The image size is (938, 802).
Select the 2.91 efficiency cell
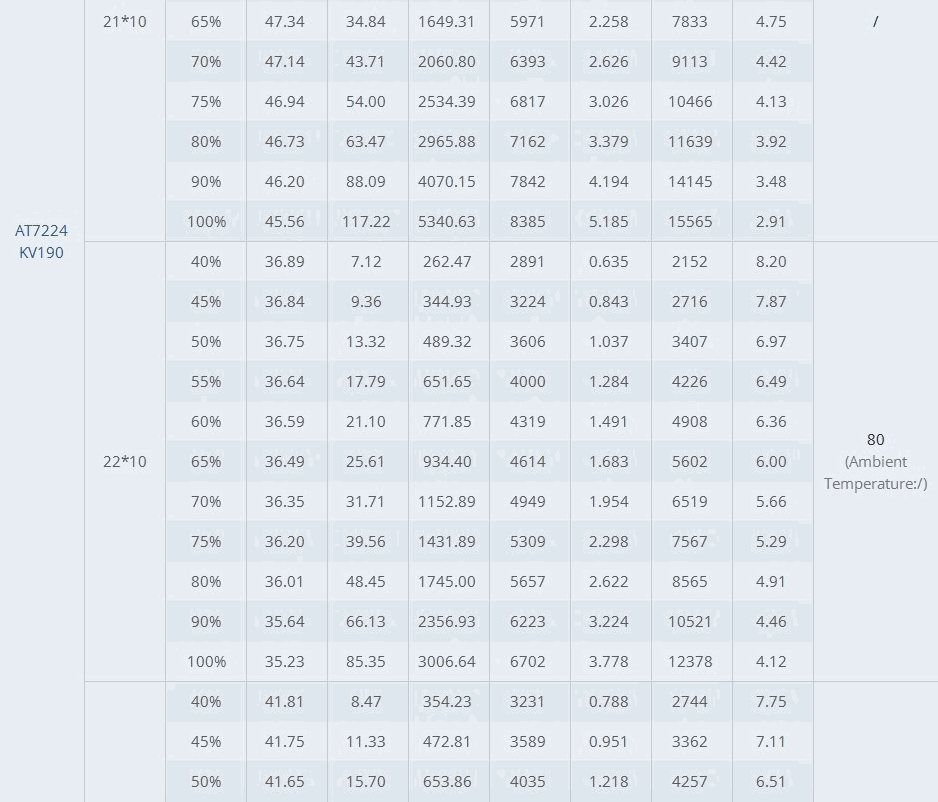pyautogui.click(x=770, y=222)
